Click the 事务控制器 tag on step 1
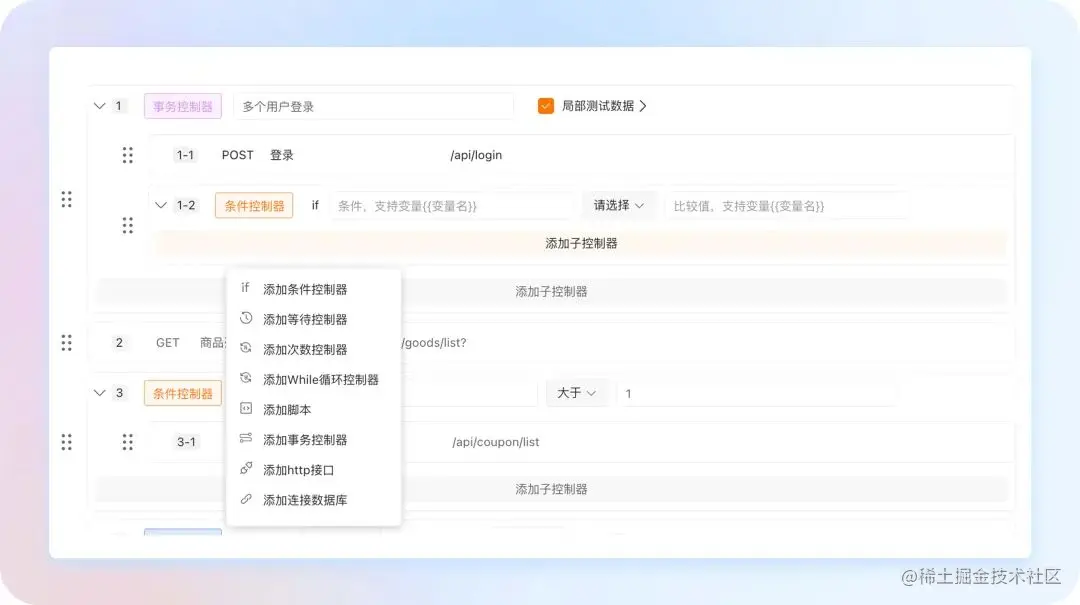The height and width of the screenshot is (605, 1080). (183, 106)
